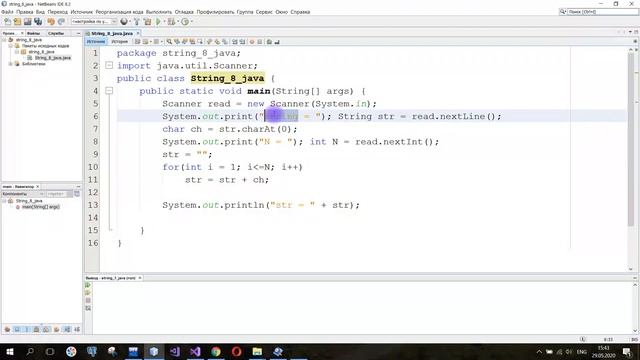Click the Re-run green icon in output panel
The height and width of the screenshot is (360, 640).
88,285
